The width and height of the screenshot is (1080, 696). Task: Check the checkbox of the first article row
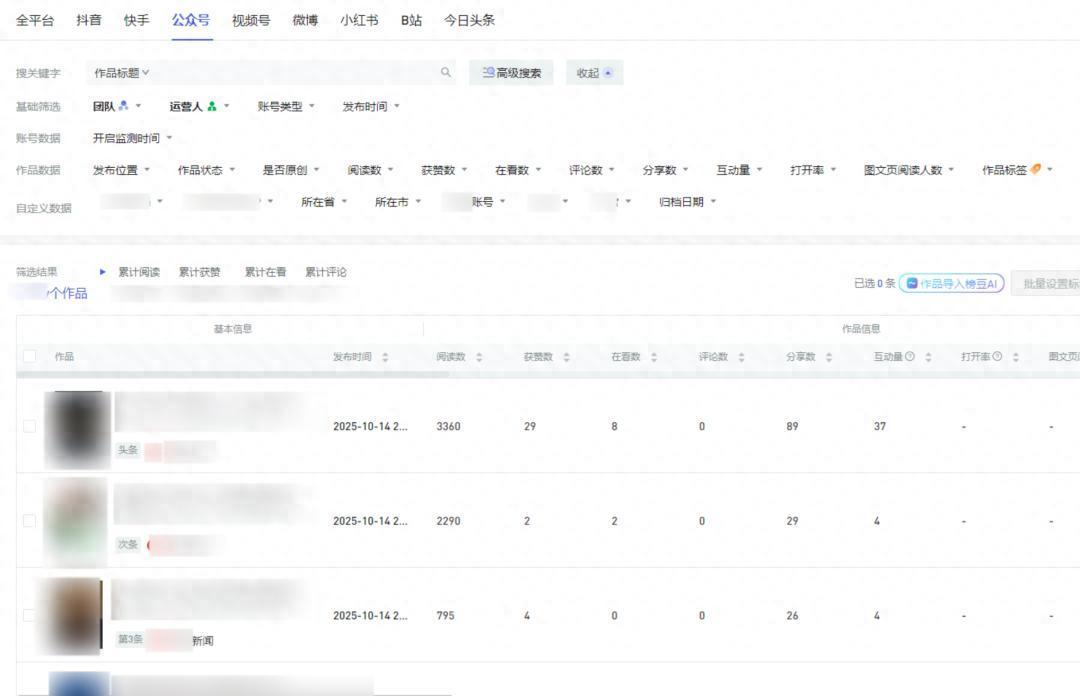pyautogui.click(x=29, y=426)
